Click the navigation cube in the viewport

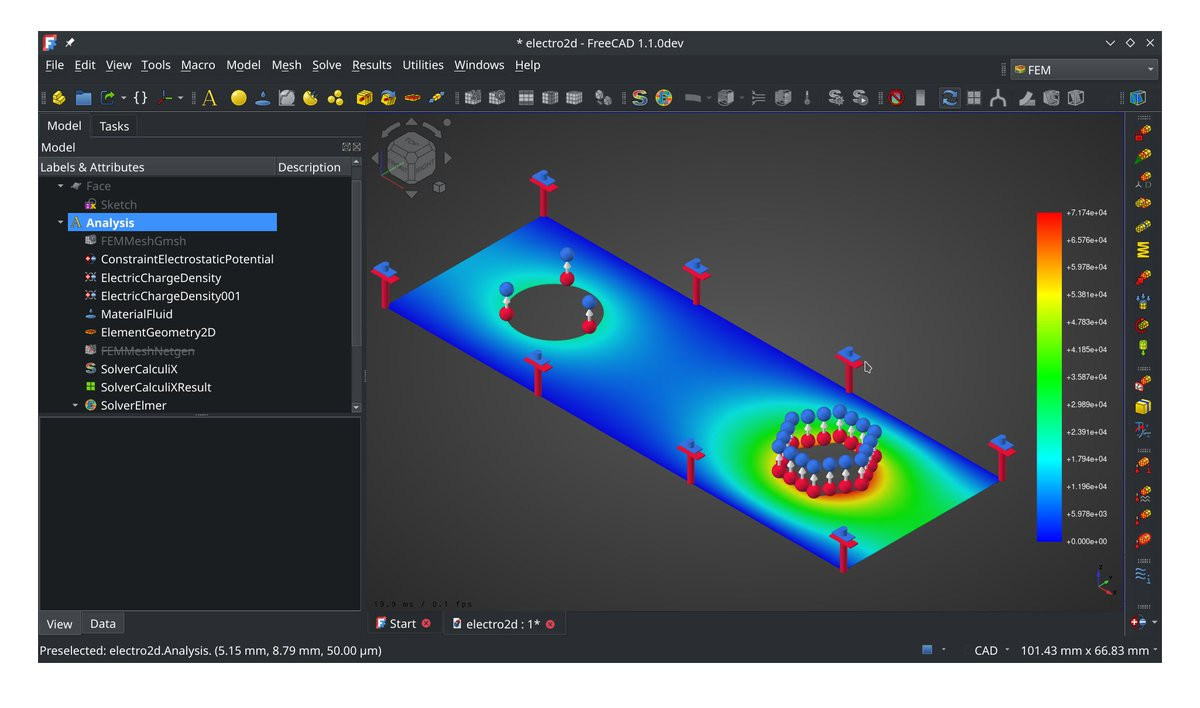click(x=410, y=157)
